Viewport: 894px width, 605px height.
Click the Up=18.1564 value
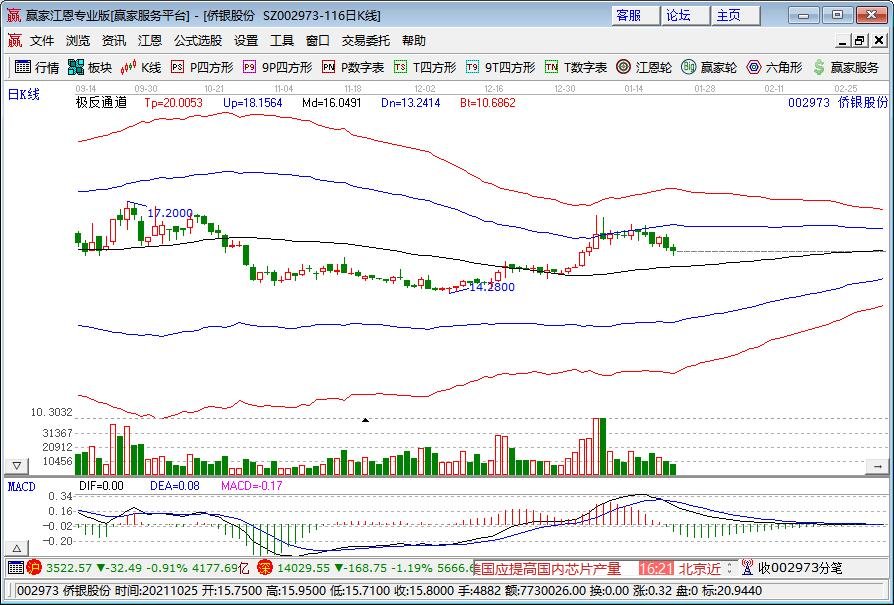[253, 103]
